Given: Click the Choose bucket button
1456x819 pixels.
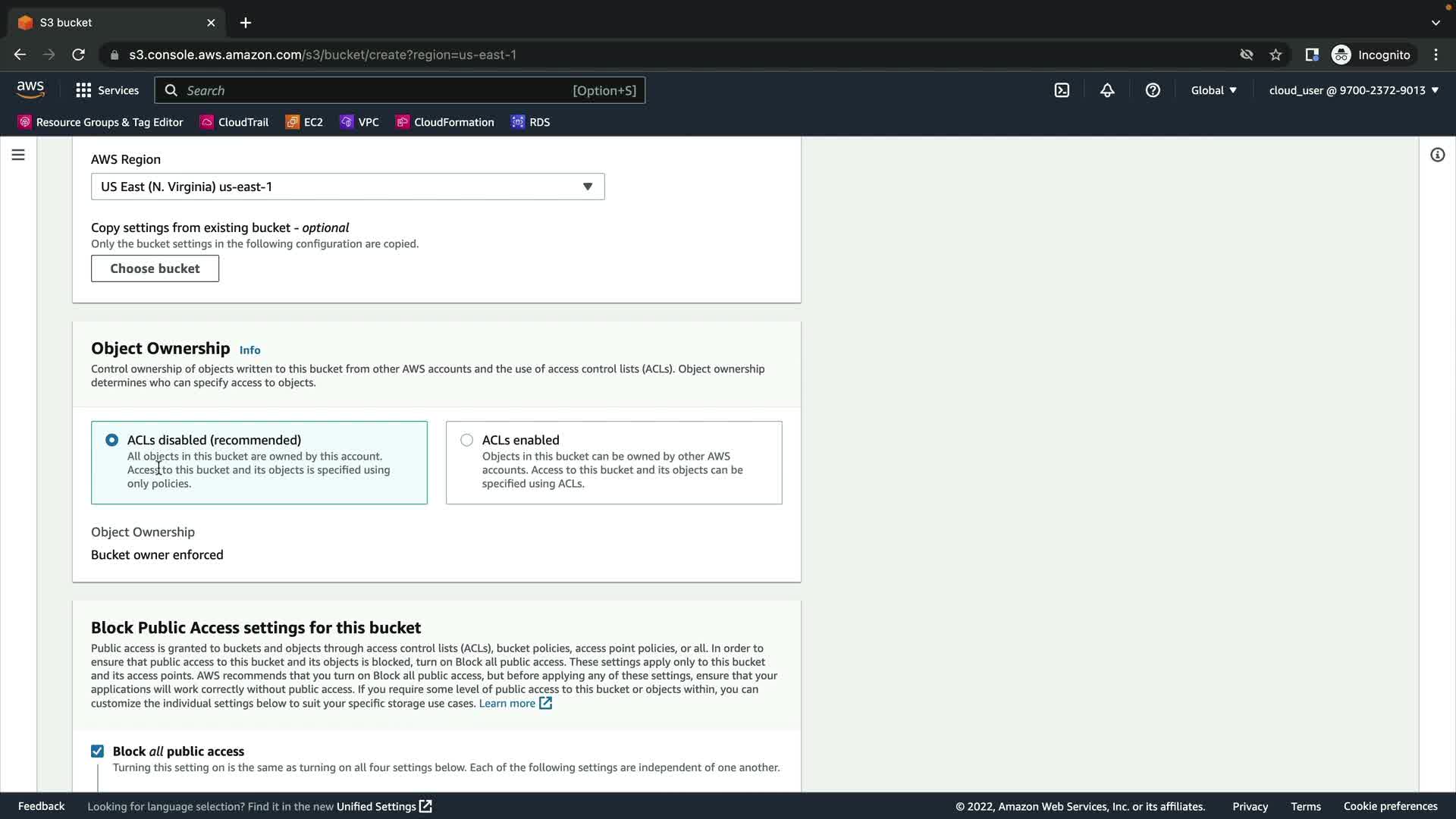Looking at the screenshot, I should (x=155, y=268).
